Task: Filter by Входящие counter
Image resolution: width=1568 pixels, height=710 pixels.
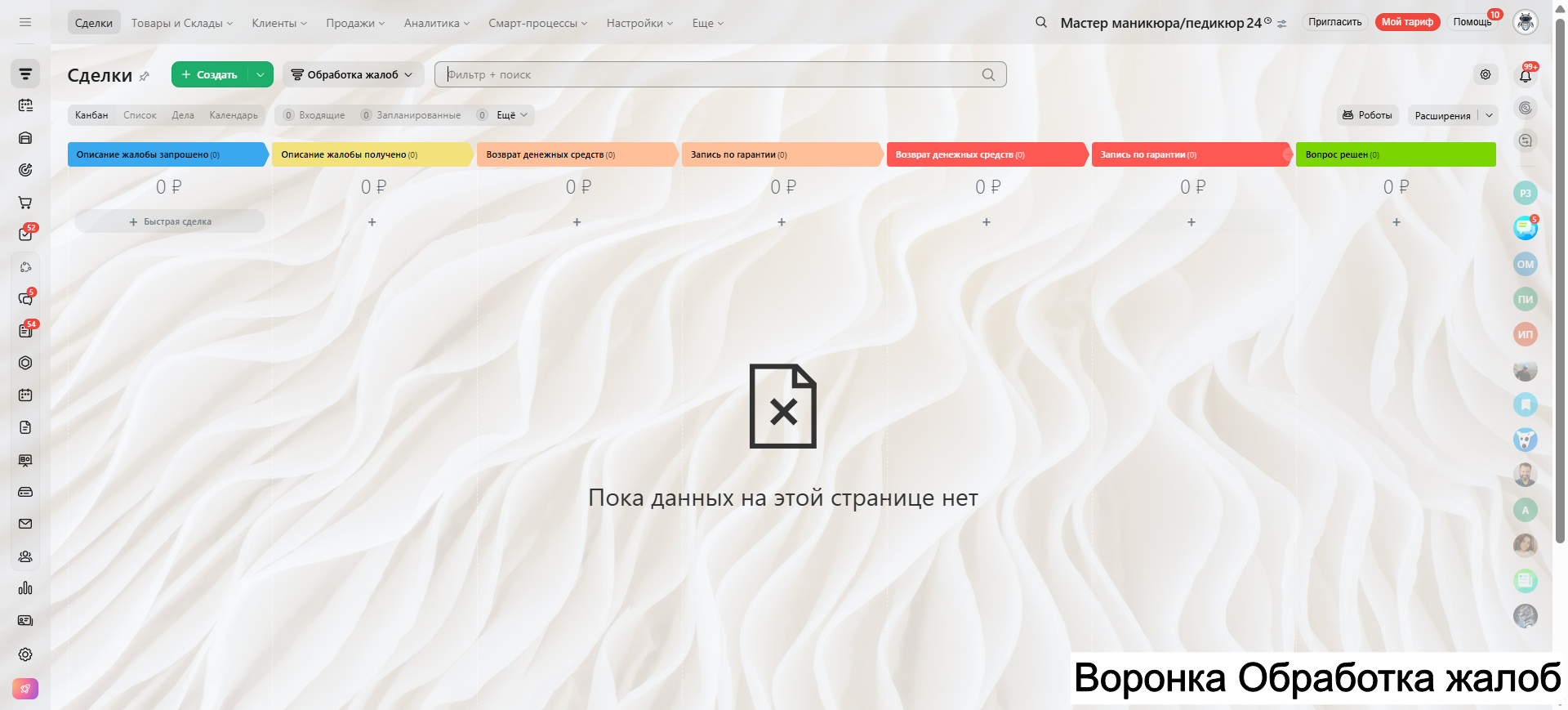Action: [314, 115]
